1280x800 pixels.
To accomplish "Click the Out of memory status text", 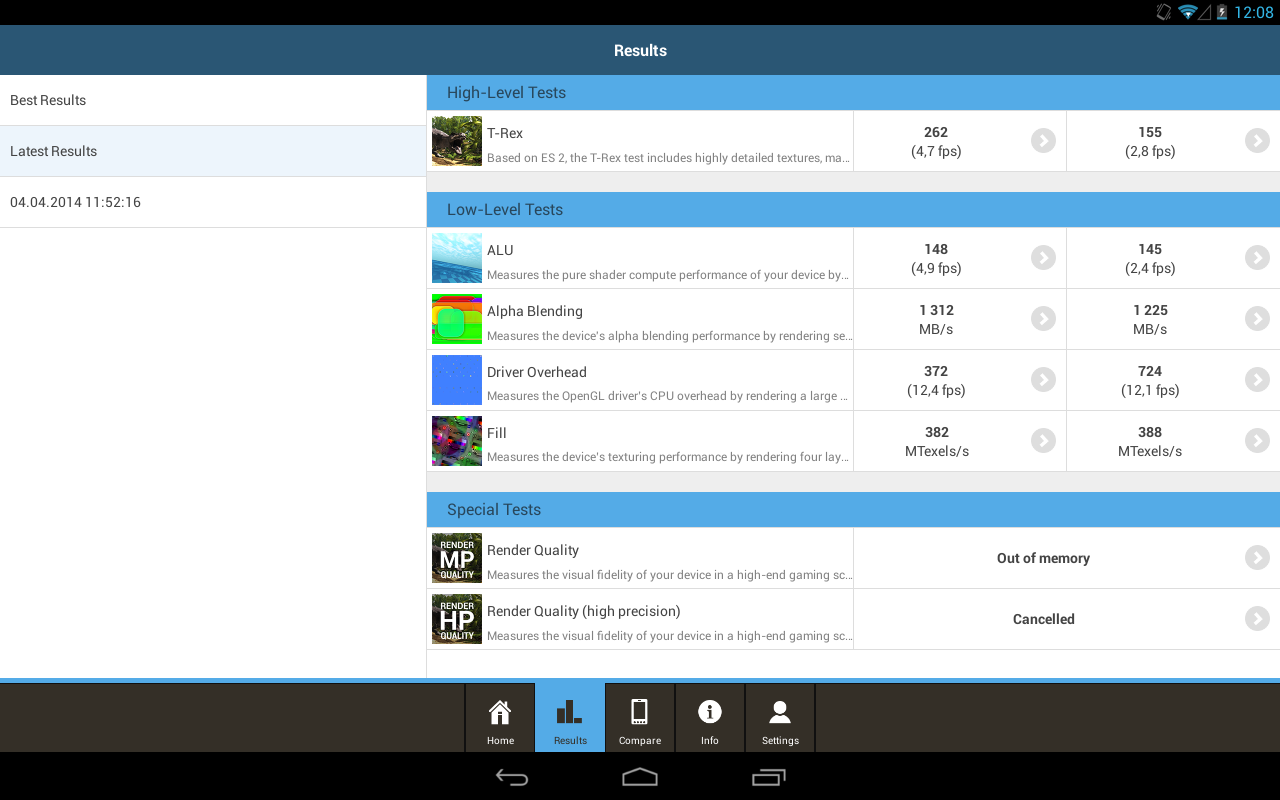I will click(1043, 558).
